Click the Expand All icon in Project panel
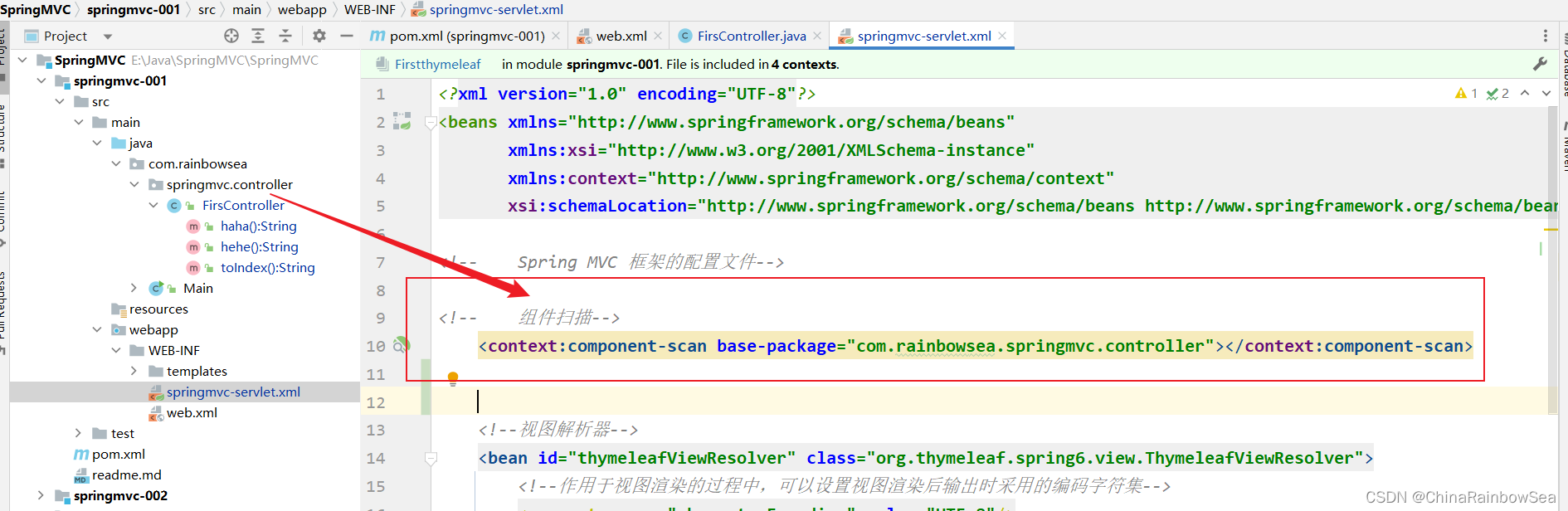This screenshot has width=1568, height=511. (258, 36)
